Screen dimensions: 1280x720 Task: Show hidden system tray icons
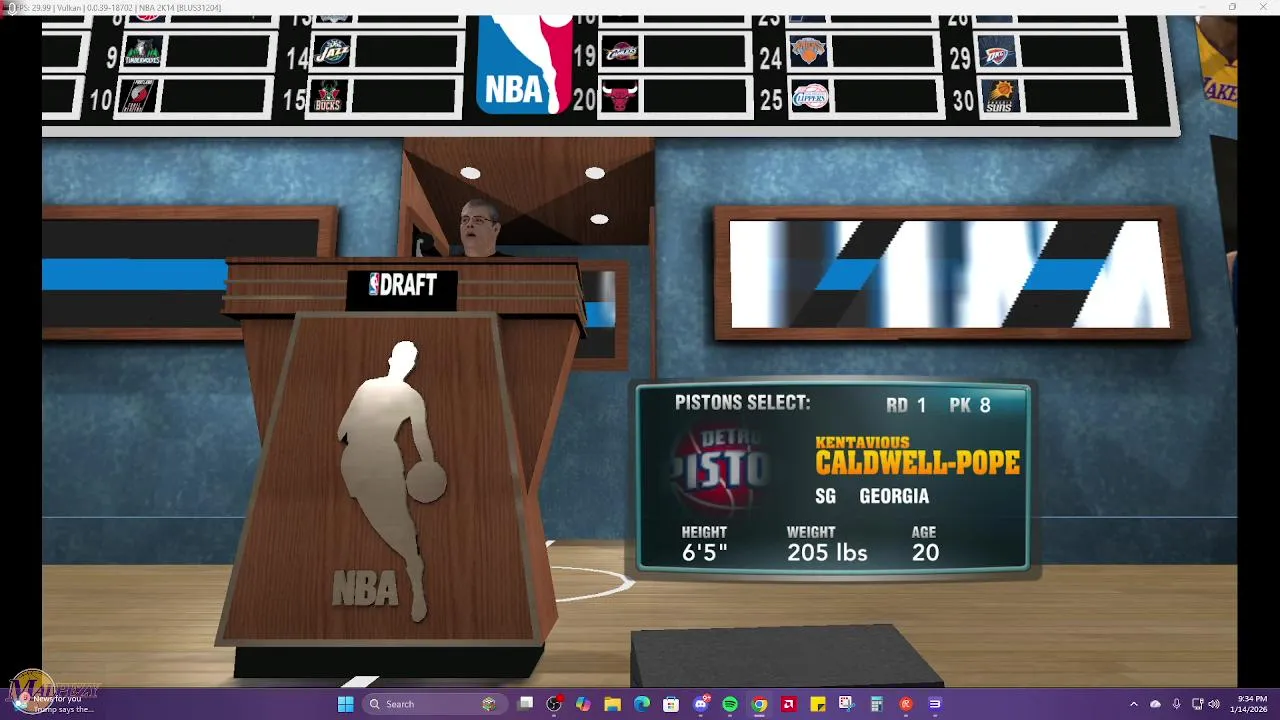tap(1133, 704)
